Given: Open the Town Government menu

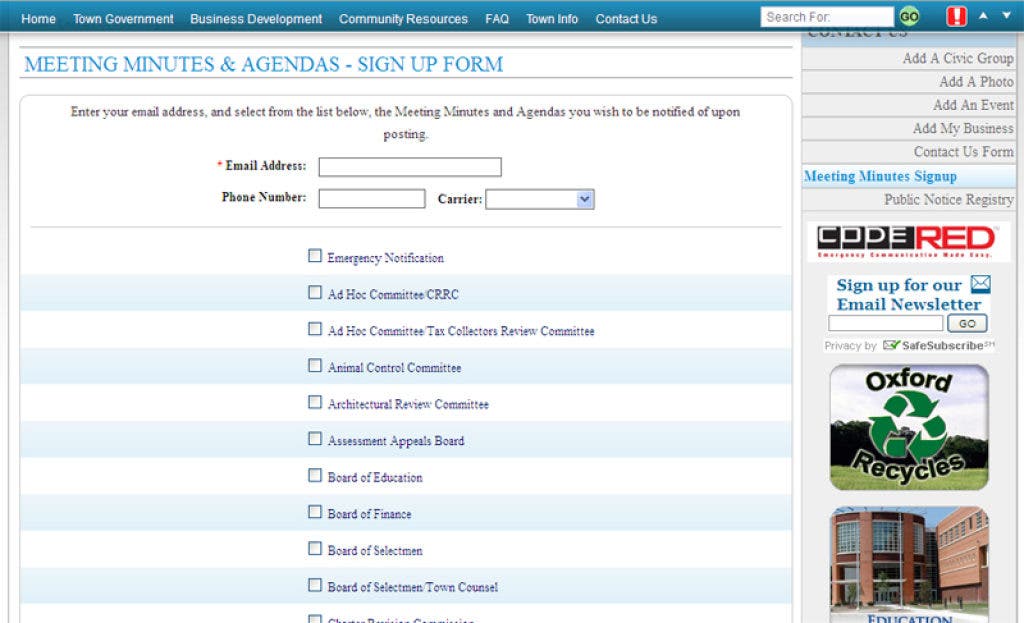Looking at the screenshot, I should point(123,19).
